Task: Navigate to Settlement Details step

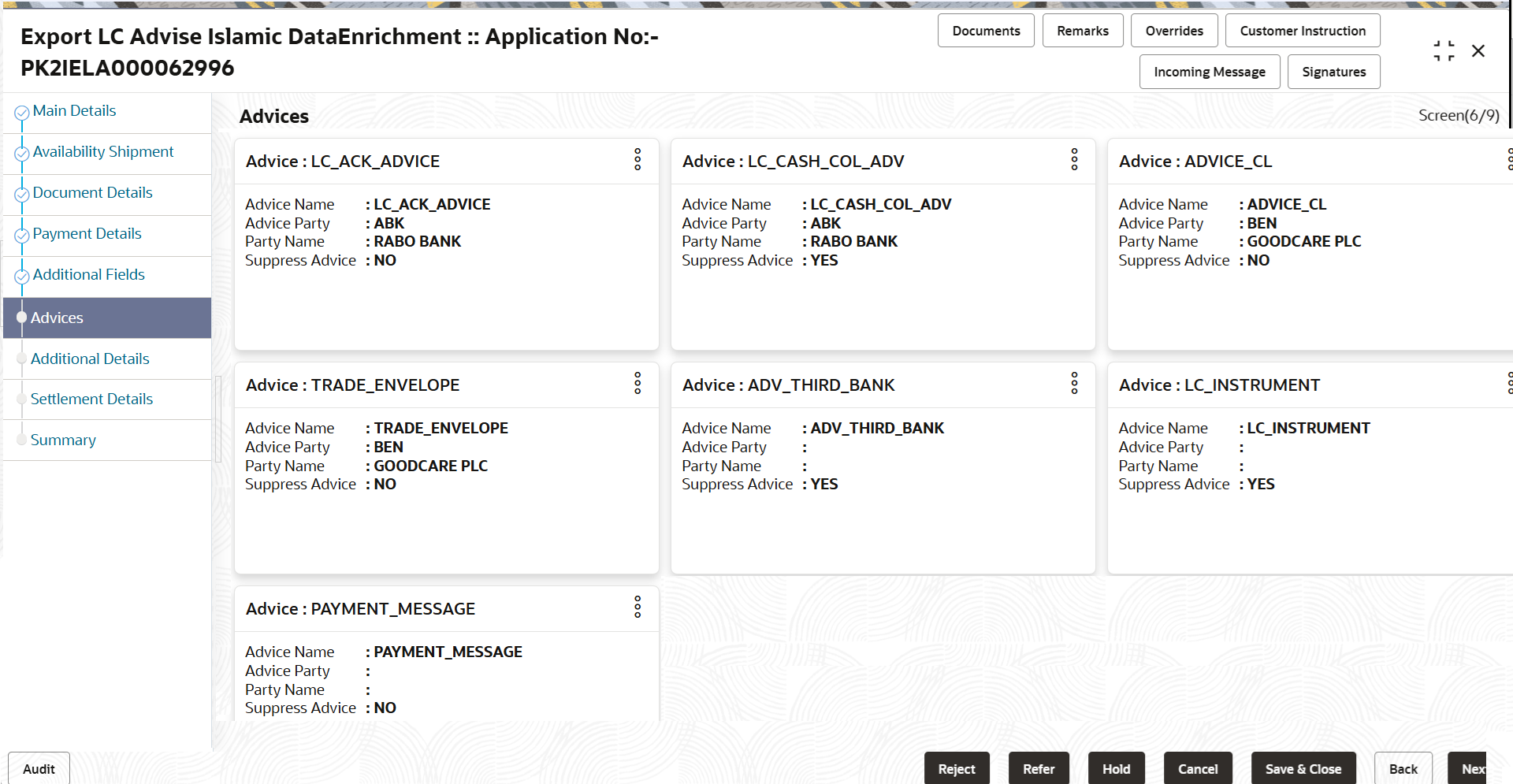Action: click(x=91, y=399)
